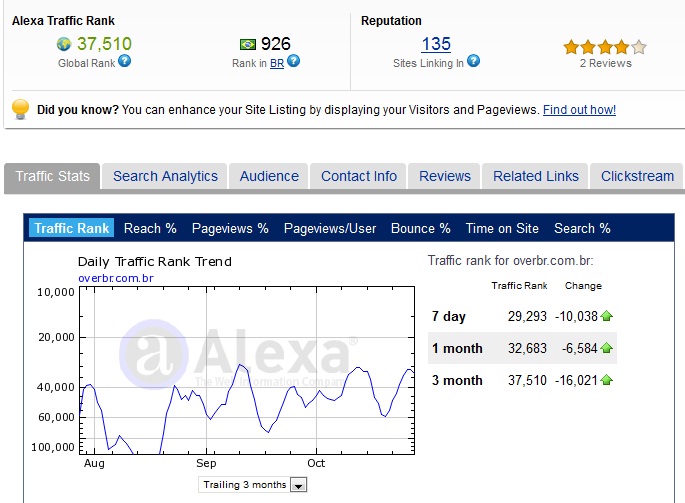Open the Trailing 3 months dropdown
The width and height of the screenshot is (685, 503).
pyautogui.click(x=298, y=485)
